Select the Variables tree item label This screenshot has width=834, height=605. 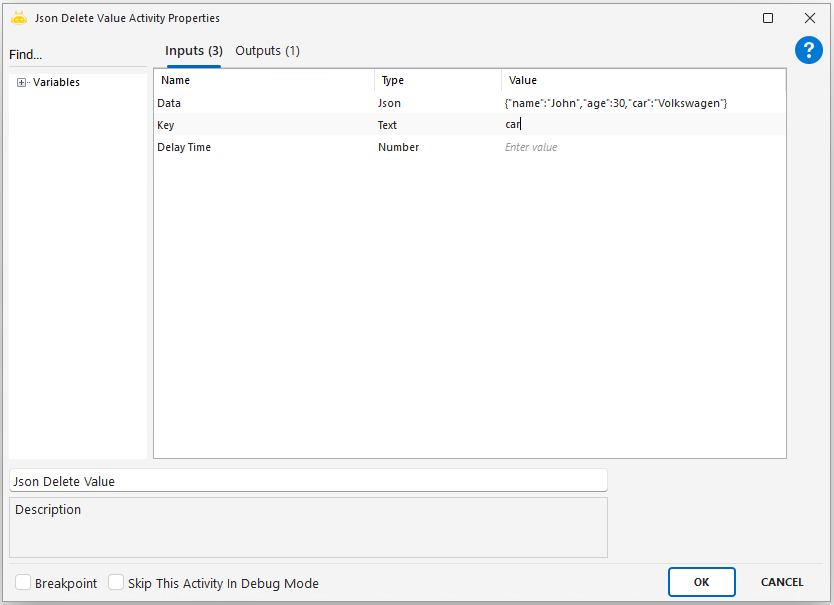(x=56, y=83)
